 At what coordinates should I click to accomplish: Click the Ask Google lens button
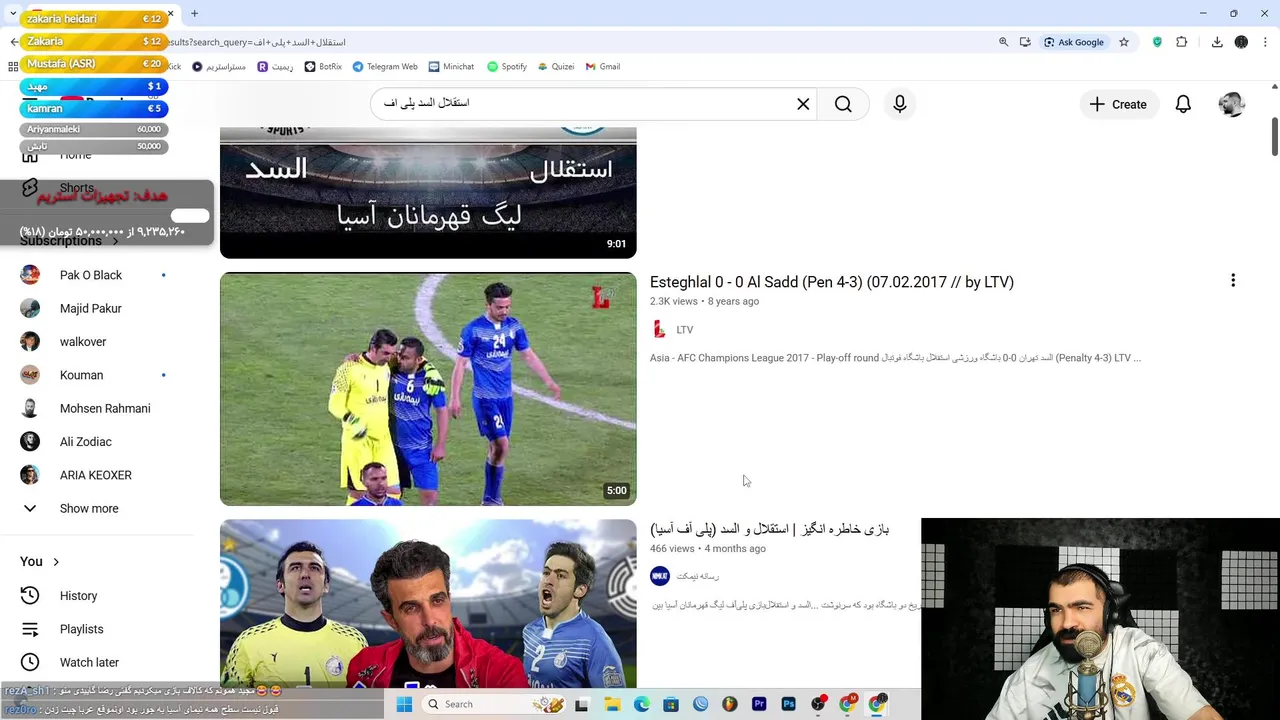coord(1074,42)
